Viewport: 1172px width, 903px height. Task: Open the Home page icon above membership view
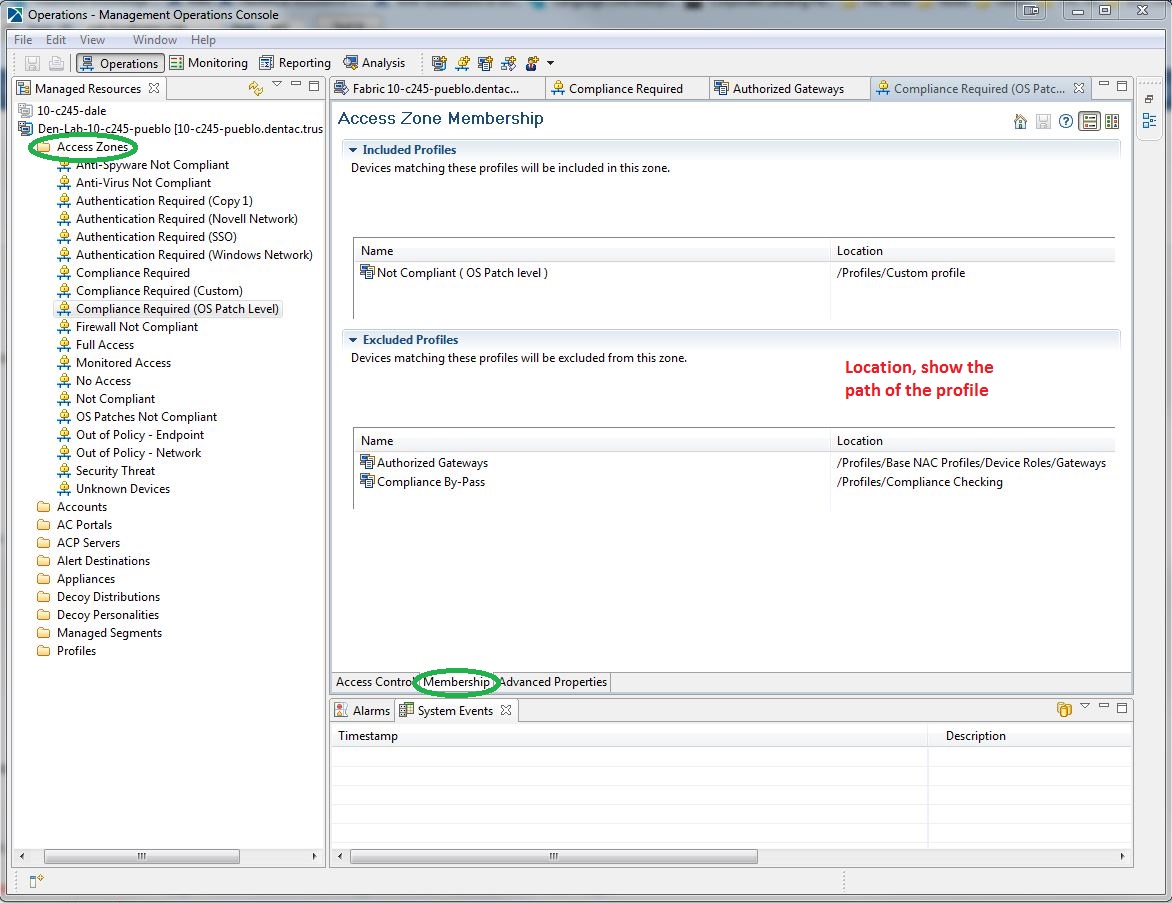1020,120
